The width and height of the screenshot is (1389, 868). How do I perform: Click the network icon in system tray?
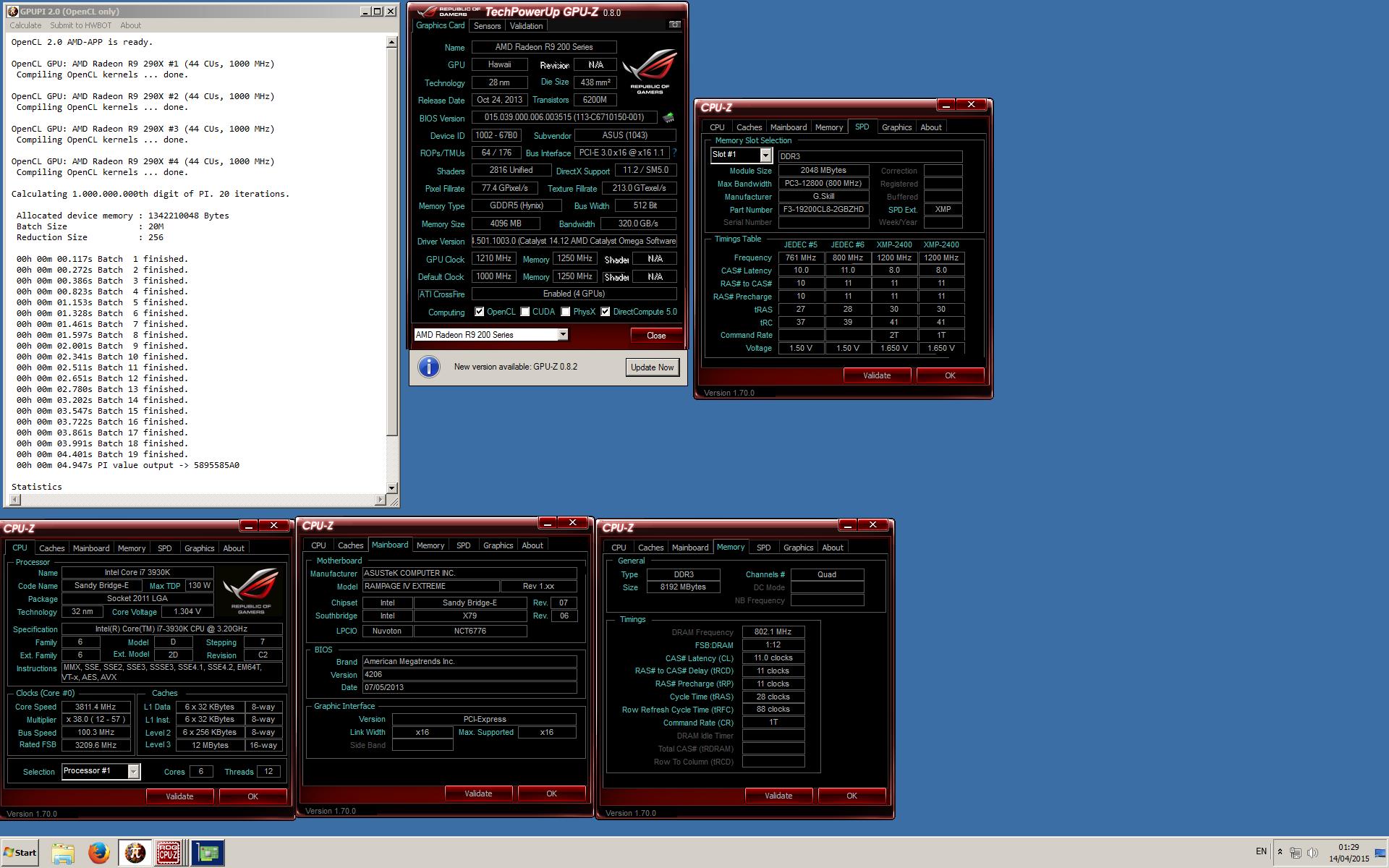1296,852
